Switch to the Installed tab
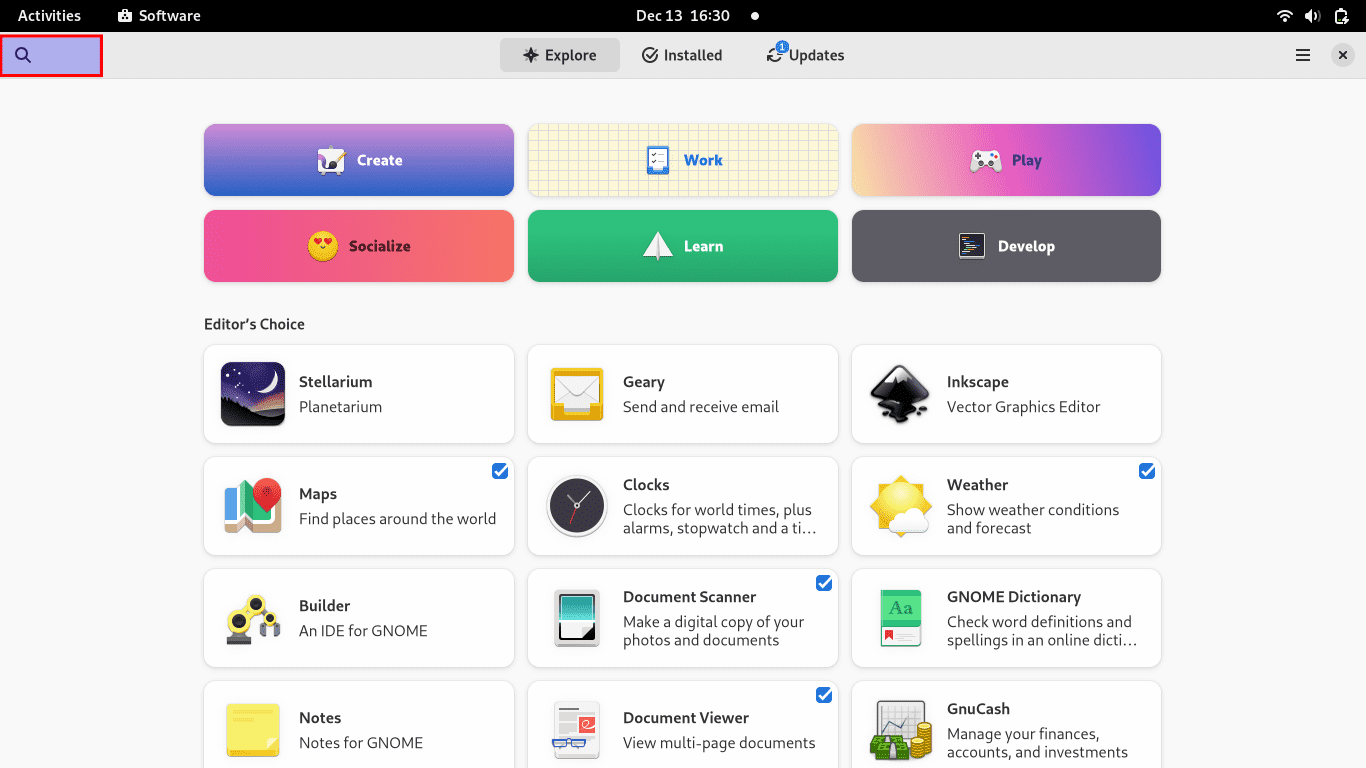The height and width of the screenshot is (768, 1366). (682, 55)
